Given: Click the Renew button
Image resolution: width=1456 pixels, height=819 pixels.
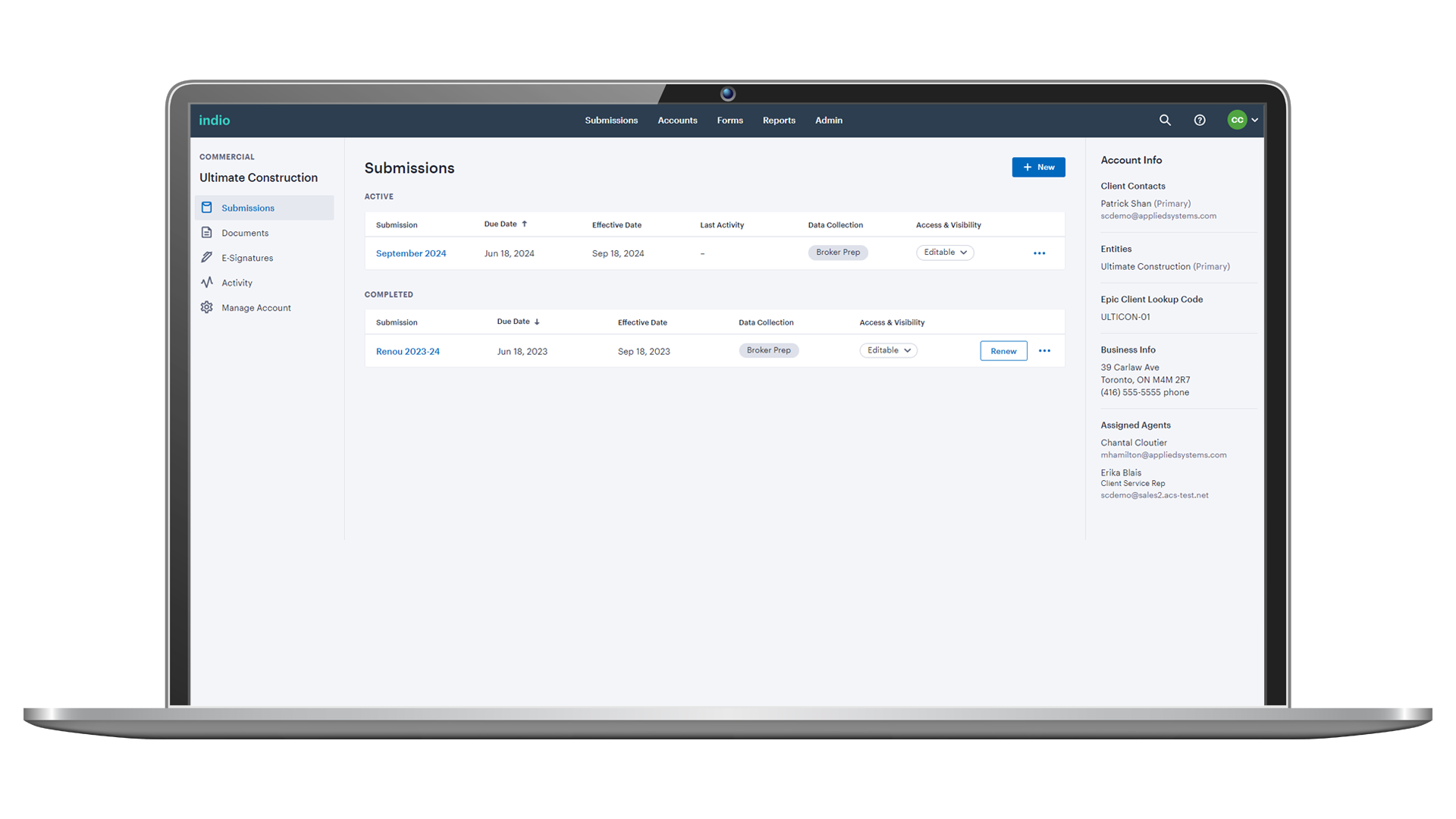Looking at the screenshot, I should click(x=1003, y=350).
